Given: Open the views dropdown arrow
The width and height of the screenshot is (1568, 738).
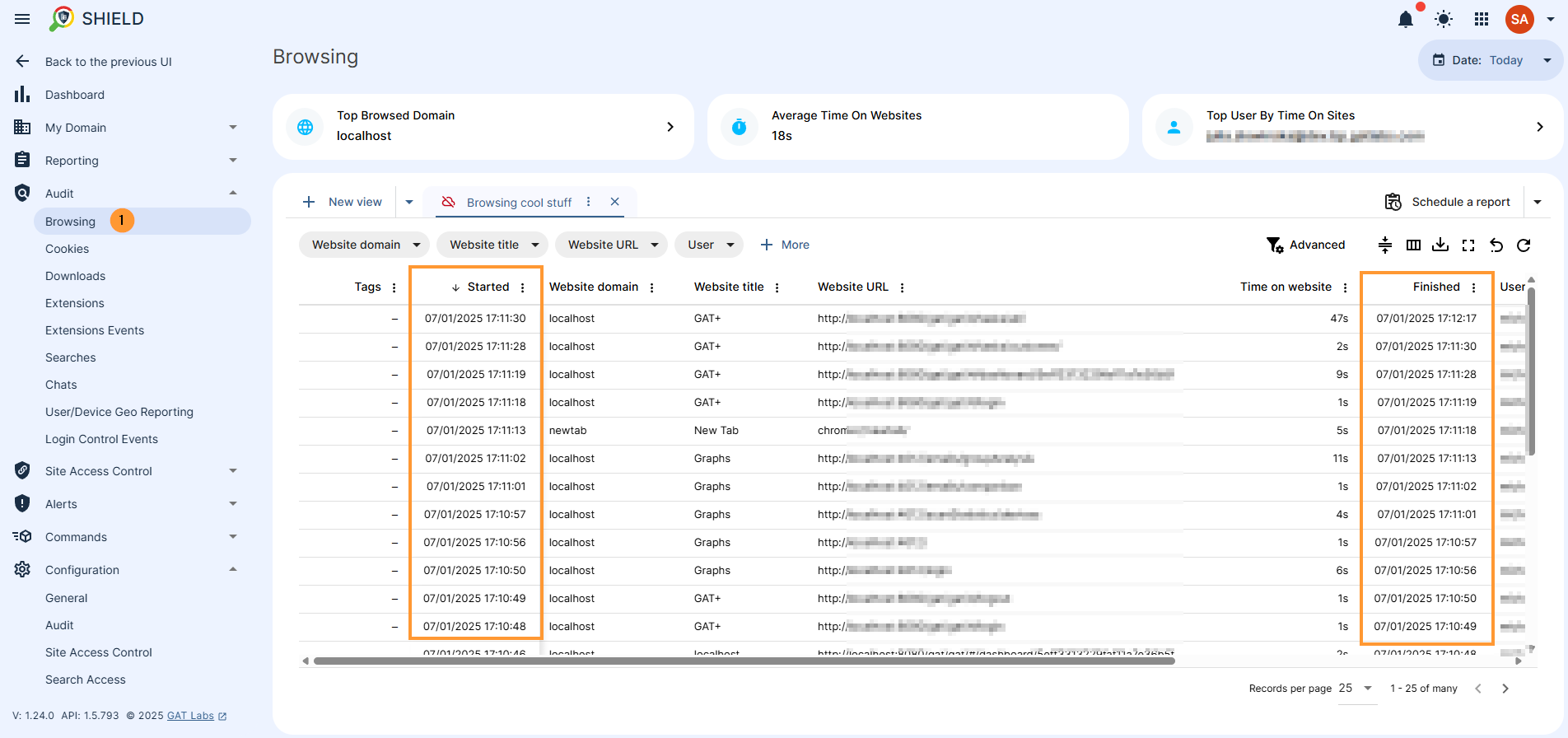Looking at the screenshot, I should pyautogui.click(x=409, y=202).
